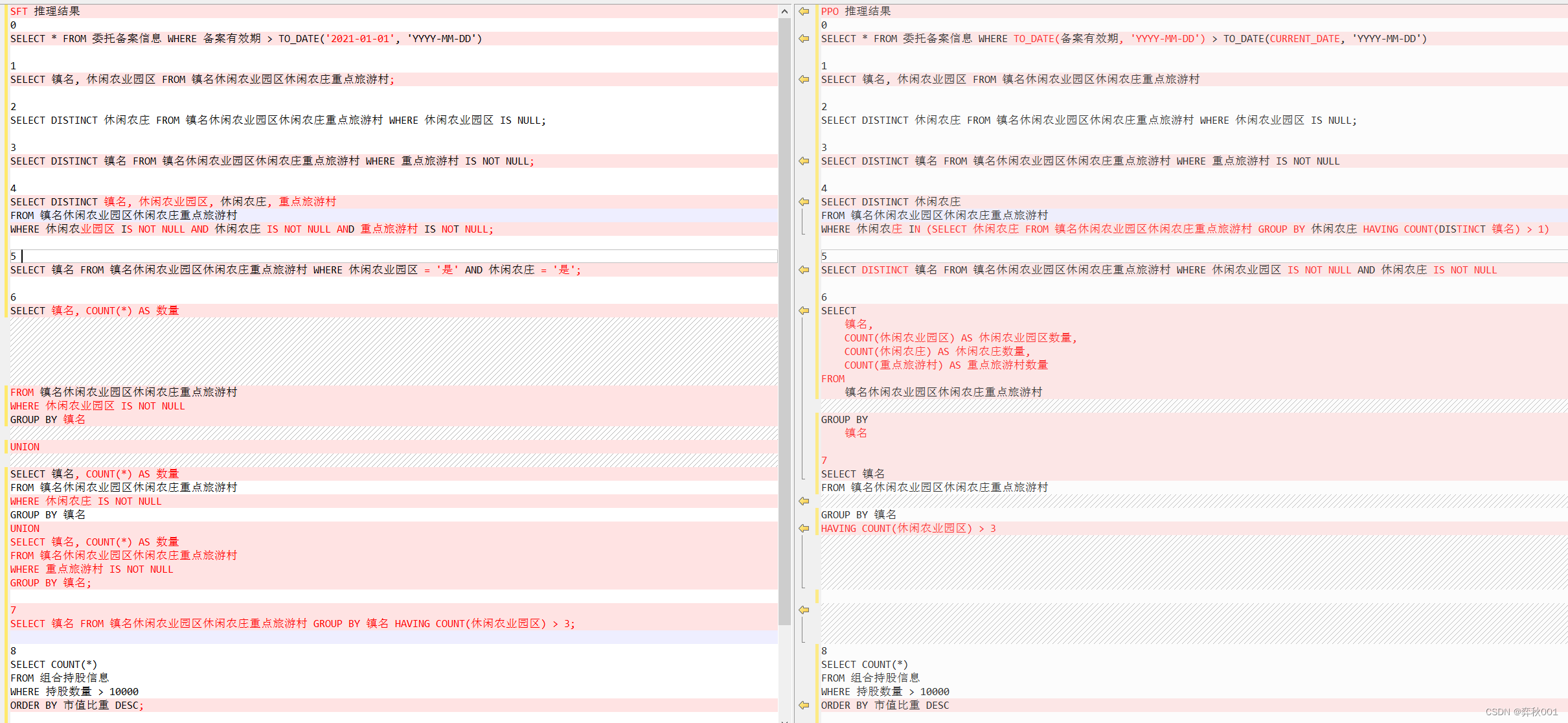This screenshot has height=723, width=1568.
Task: Click left-pane SELECT COUNT(*) line
Action: 54,664
